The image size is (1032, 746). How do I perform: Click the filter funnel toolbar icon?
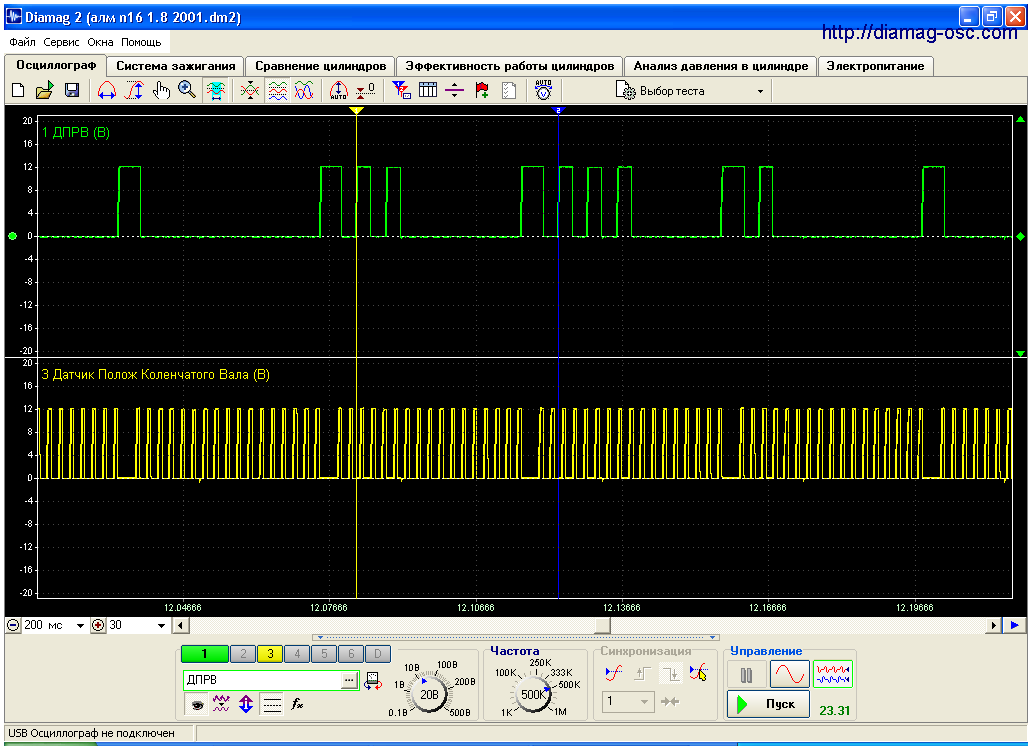click(401, 90)
